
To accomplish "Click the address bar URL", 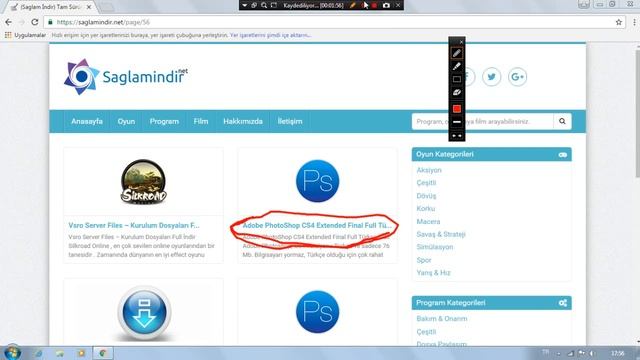I will click(103, 22).
